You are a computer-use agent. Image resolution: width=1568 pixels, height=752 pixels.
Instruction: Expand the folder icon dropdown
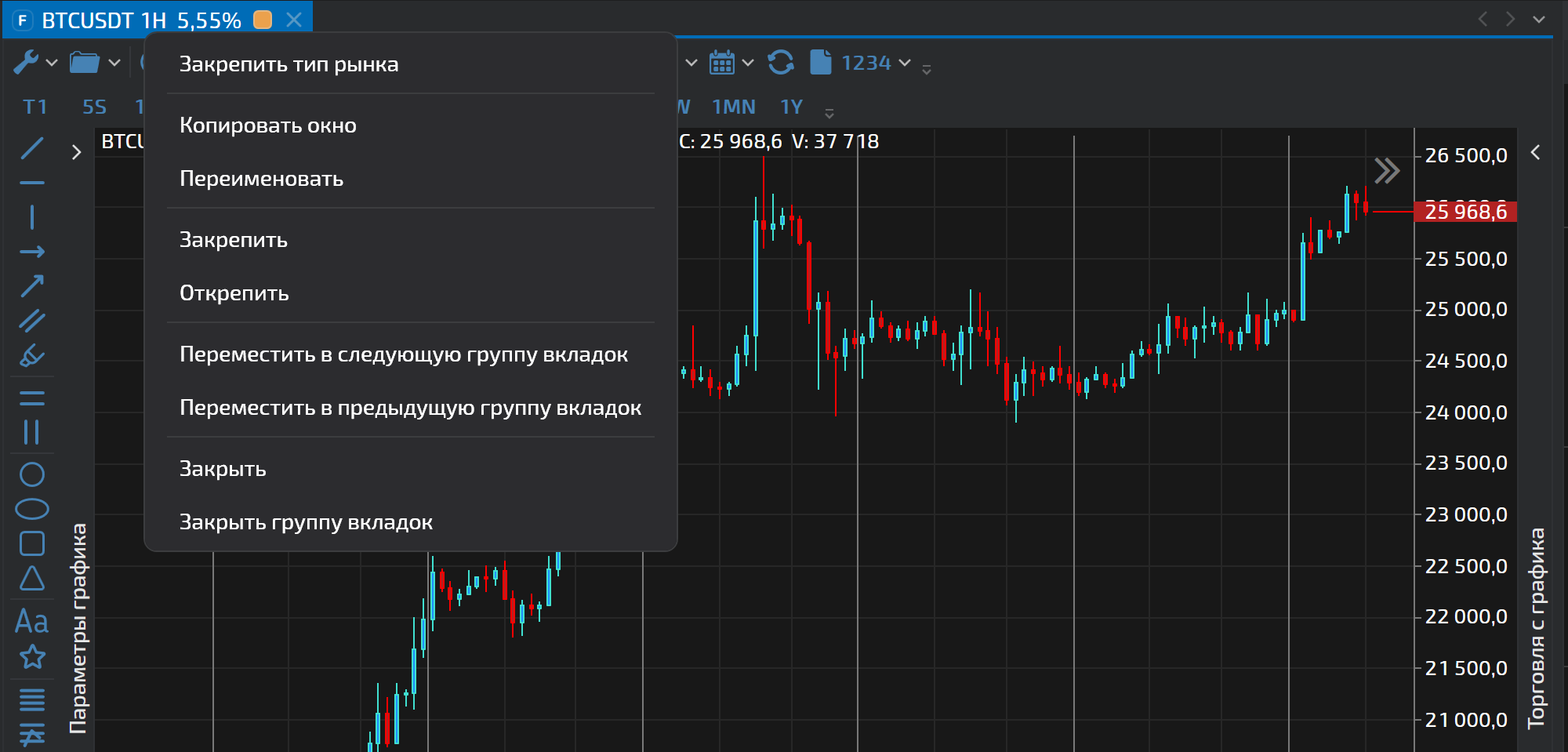[94, 63]
